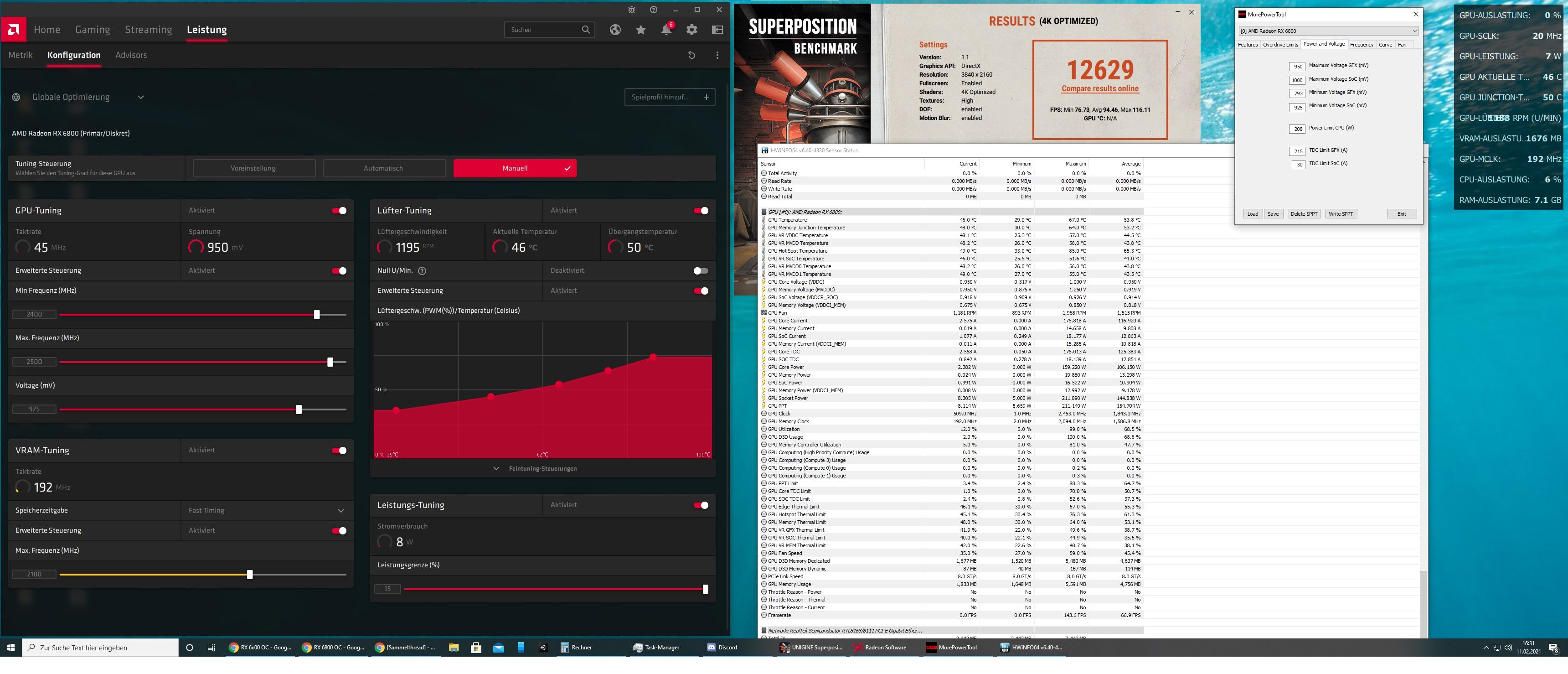The width and height of the screenshot is (1568, 674).
Task: Open Curve tab in MorePowerTool
Action: coord(1385,44)
